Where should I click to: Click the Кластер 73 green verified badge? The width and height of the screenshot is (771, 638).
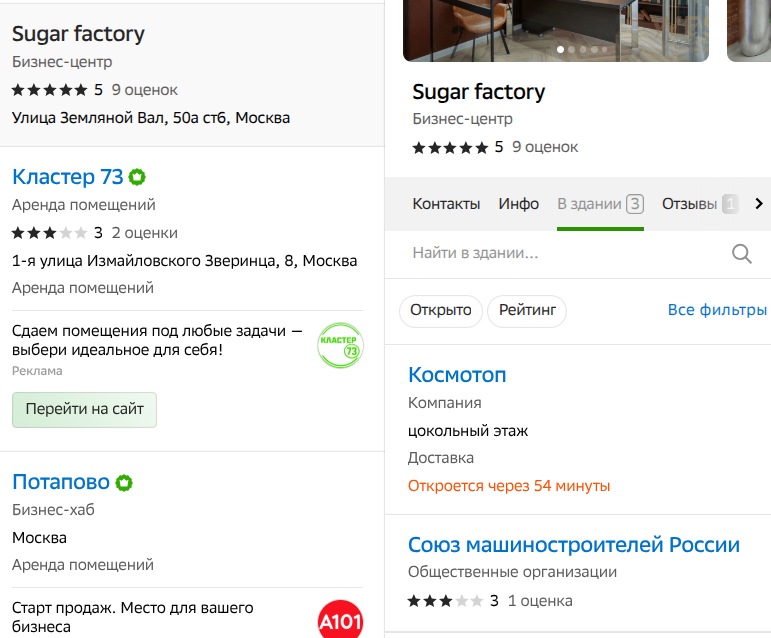(x=137, y=178)
